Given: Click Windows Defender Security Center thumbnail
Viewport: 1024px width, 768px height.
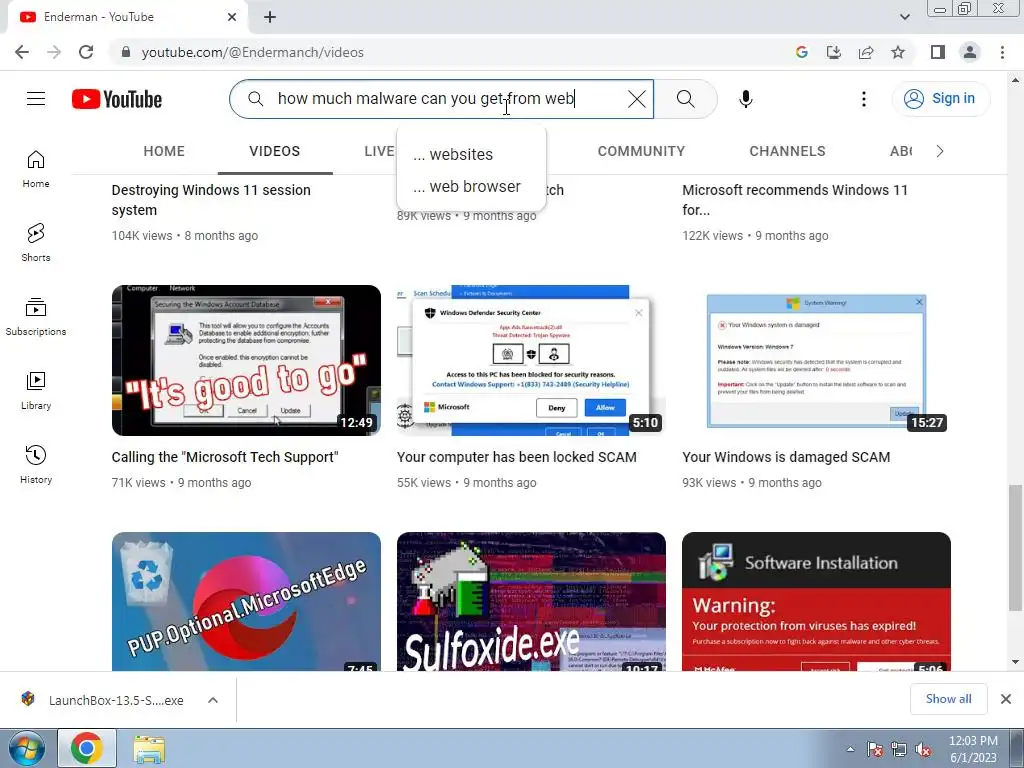Looking at the screenshot, I should pos(532,360).
